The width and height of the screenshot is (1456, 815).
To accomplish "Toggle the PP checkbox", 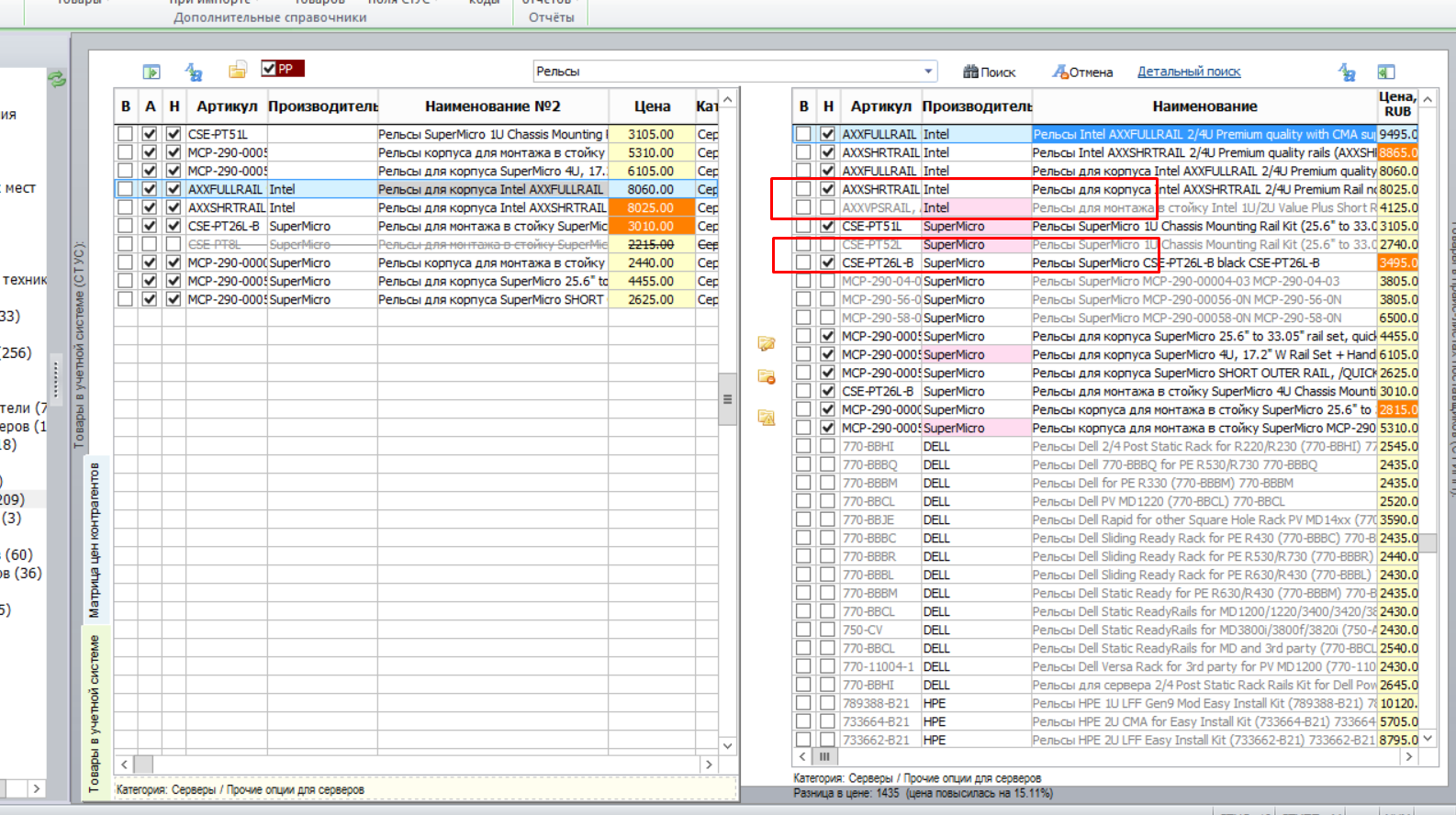I will pyautogui.click(x=269, y=68).
